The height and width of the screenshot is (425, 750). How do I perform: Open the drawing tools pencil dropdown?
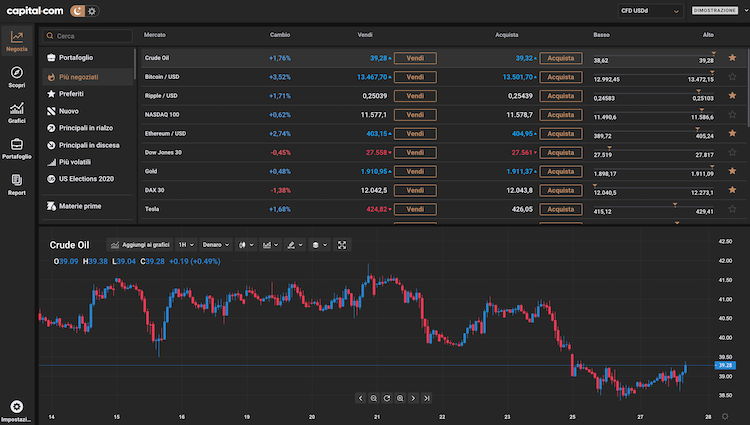[295, 245]
